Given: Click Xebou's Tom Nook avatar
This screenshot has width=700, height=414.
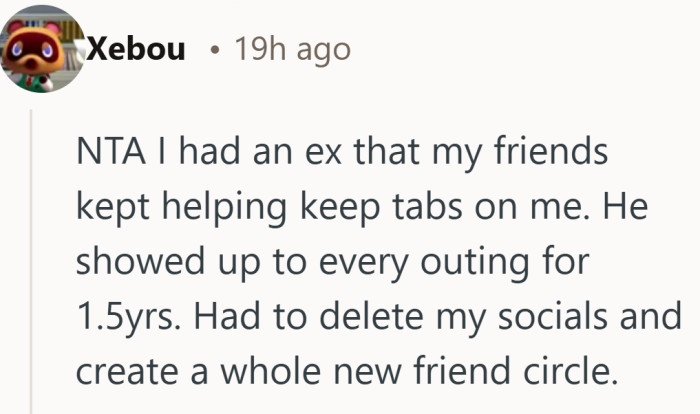Looking at the screenshot, I should point(39,49).
